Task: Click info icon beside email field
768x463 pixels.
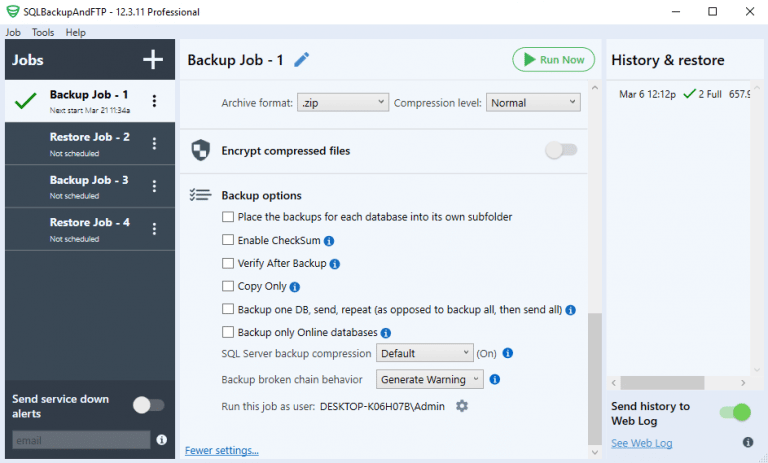Action: pos(162,439)
